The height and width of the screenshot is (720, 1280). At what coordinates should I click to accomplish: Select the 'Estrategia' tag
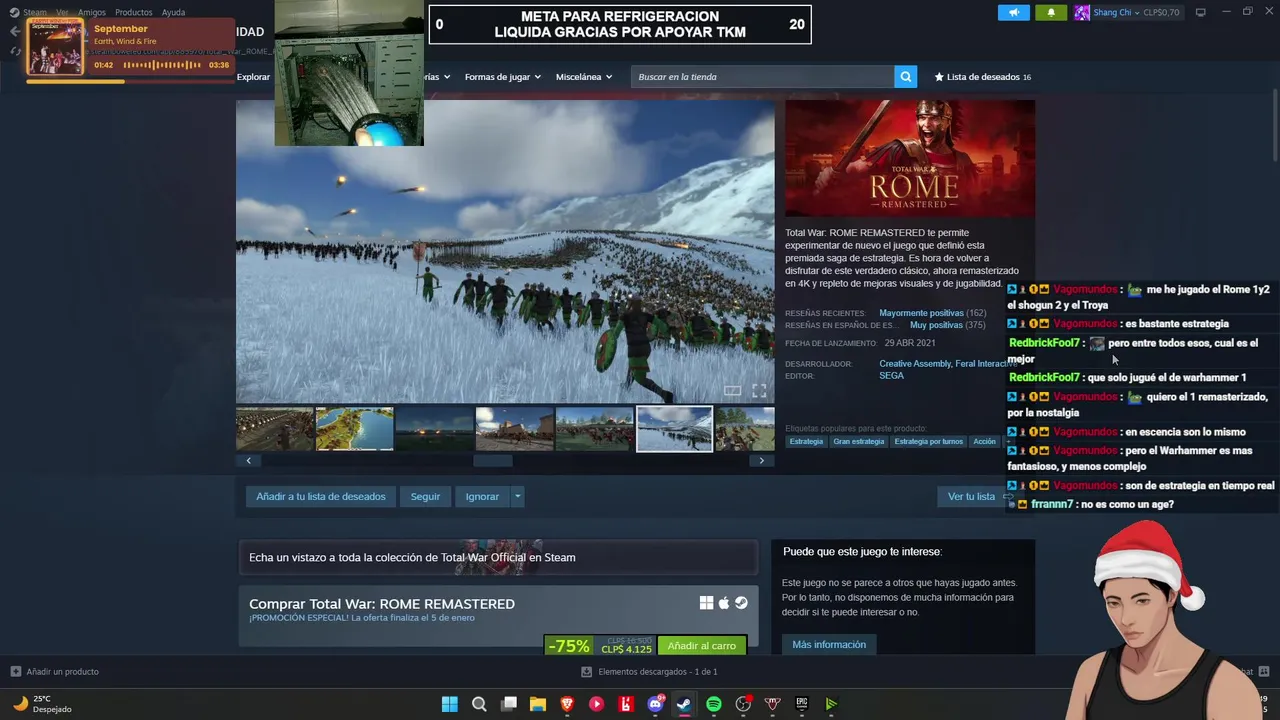pos(806,441)
